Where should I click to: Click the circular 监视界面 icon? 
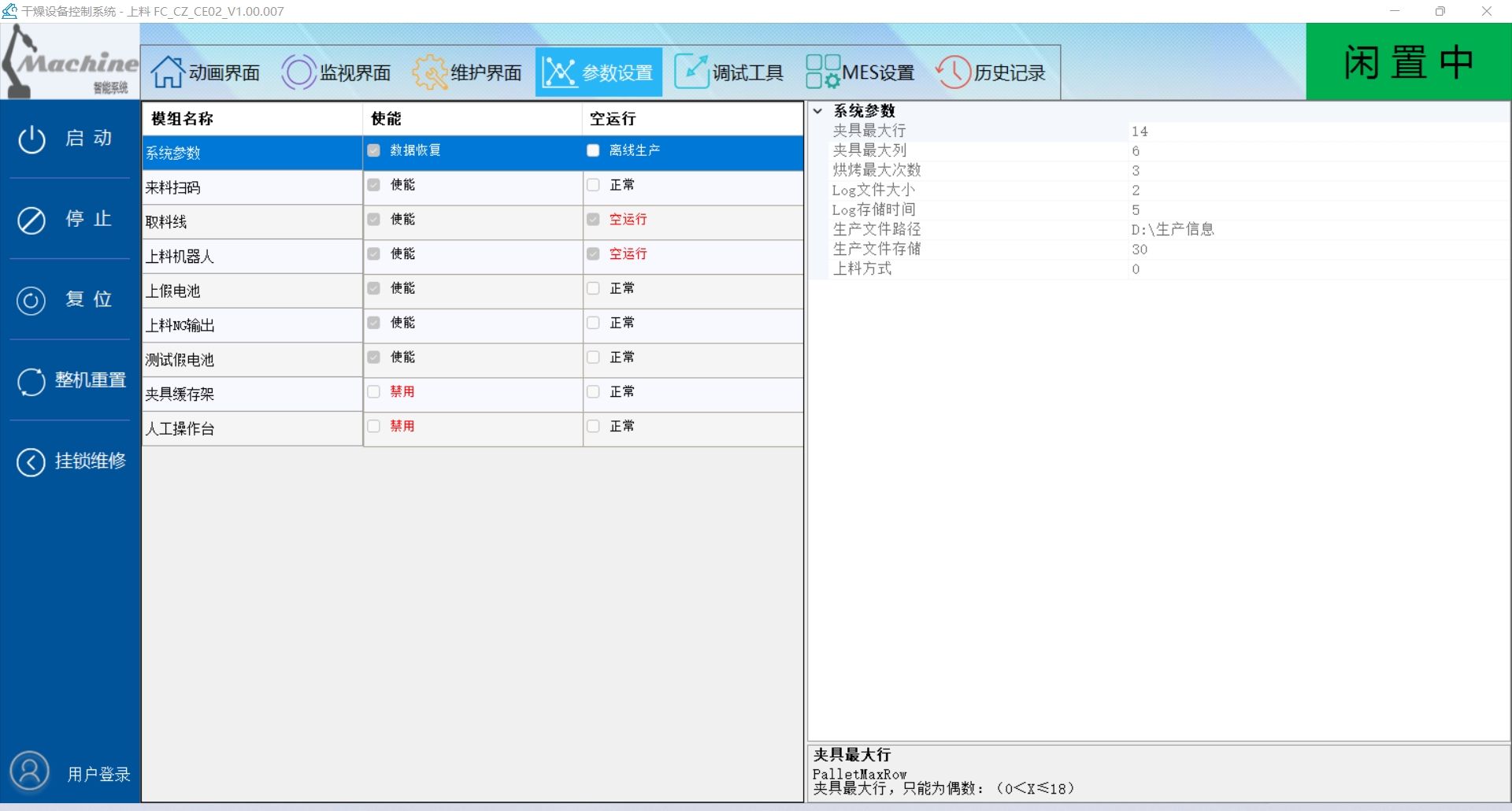[x=298, y=72]
